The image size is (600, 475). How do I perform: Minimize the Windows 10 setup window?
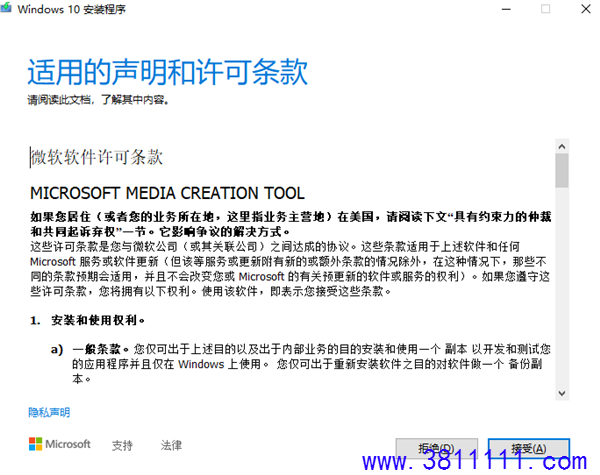[506, 9]
